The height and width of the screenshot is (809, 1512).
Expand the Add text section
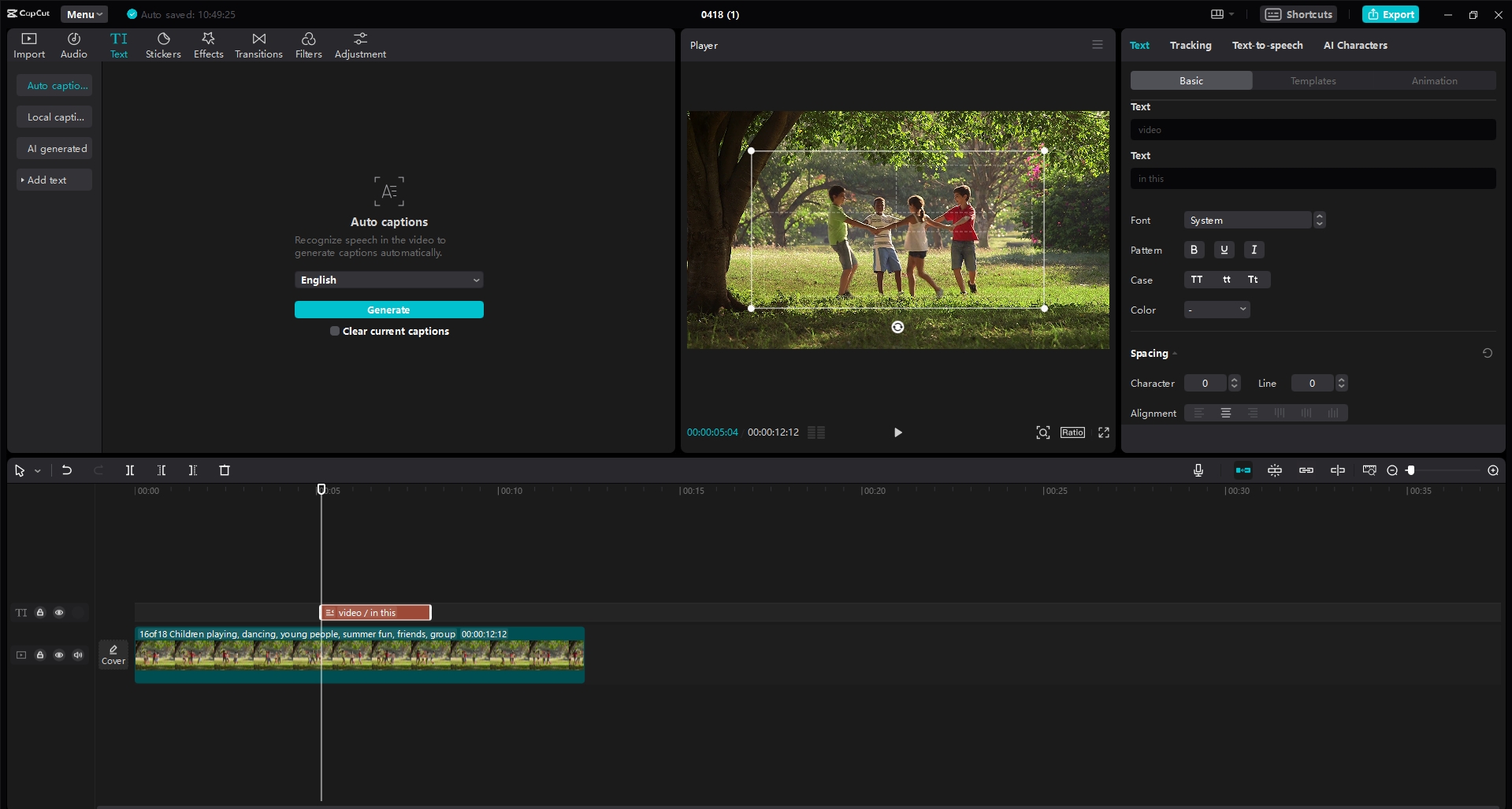click(x=54, y=180)
